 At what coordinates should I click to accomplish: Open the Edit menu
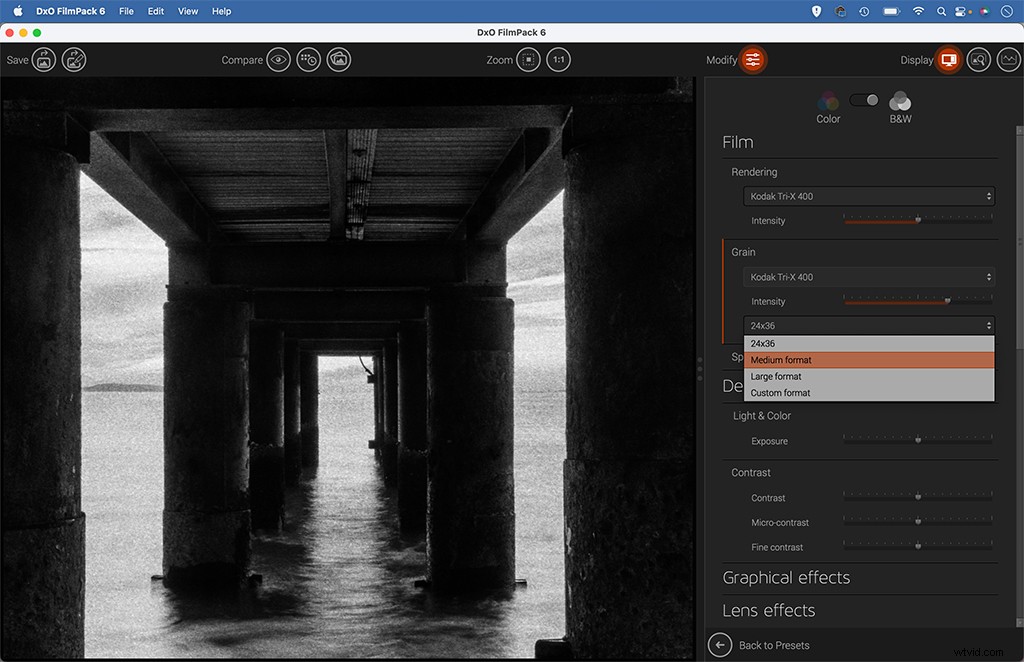tap(155, 11)
